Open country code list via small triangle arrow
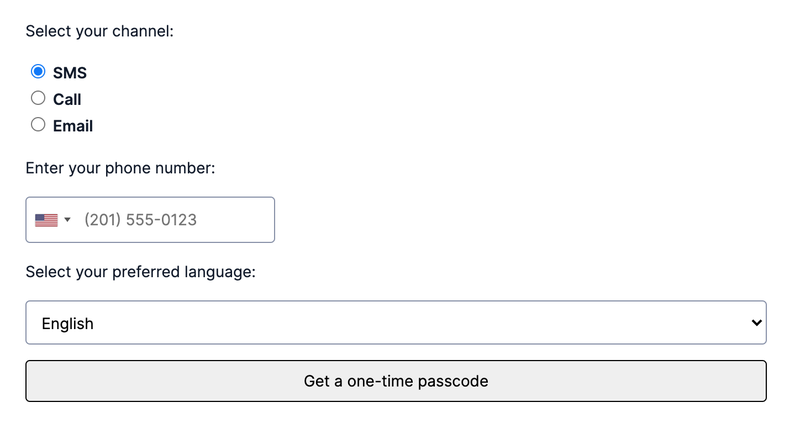This screenshot has width=800, height=434. (x=67, y=220)
